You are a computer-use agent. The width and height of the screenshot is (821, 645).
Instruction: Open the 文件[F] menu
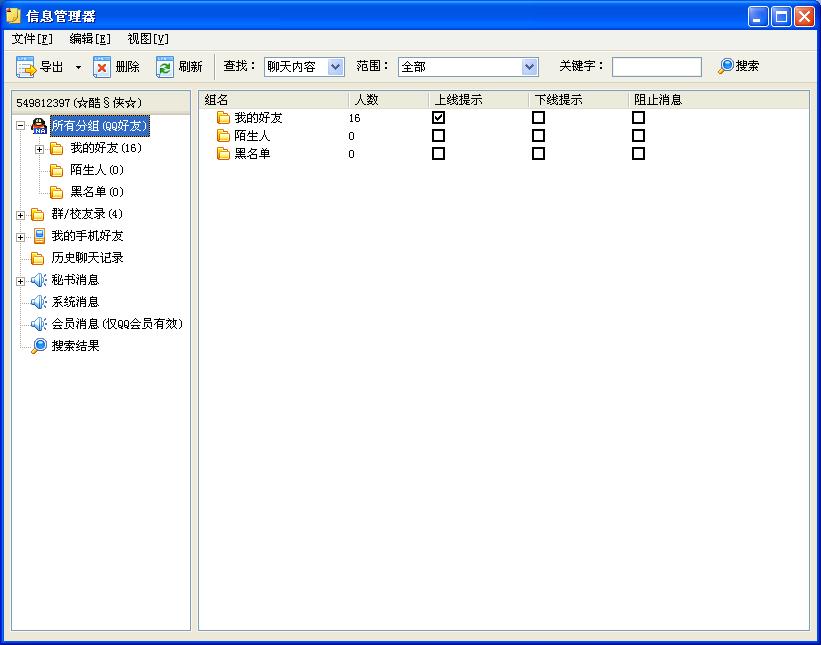[32, 39]
